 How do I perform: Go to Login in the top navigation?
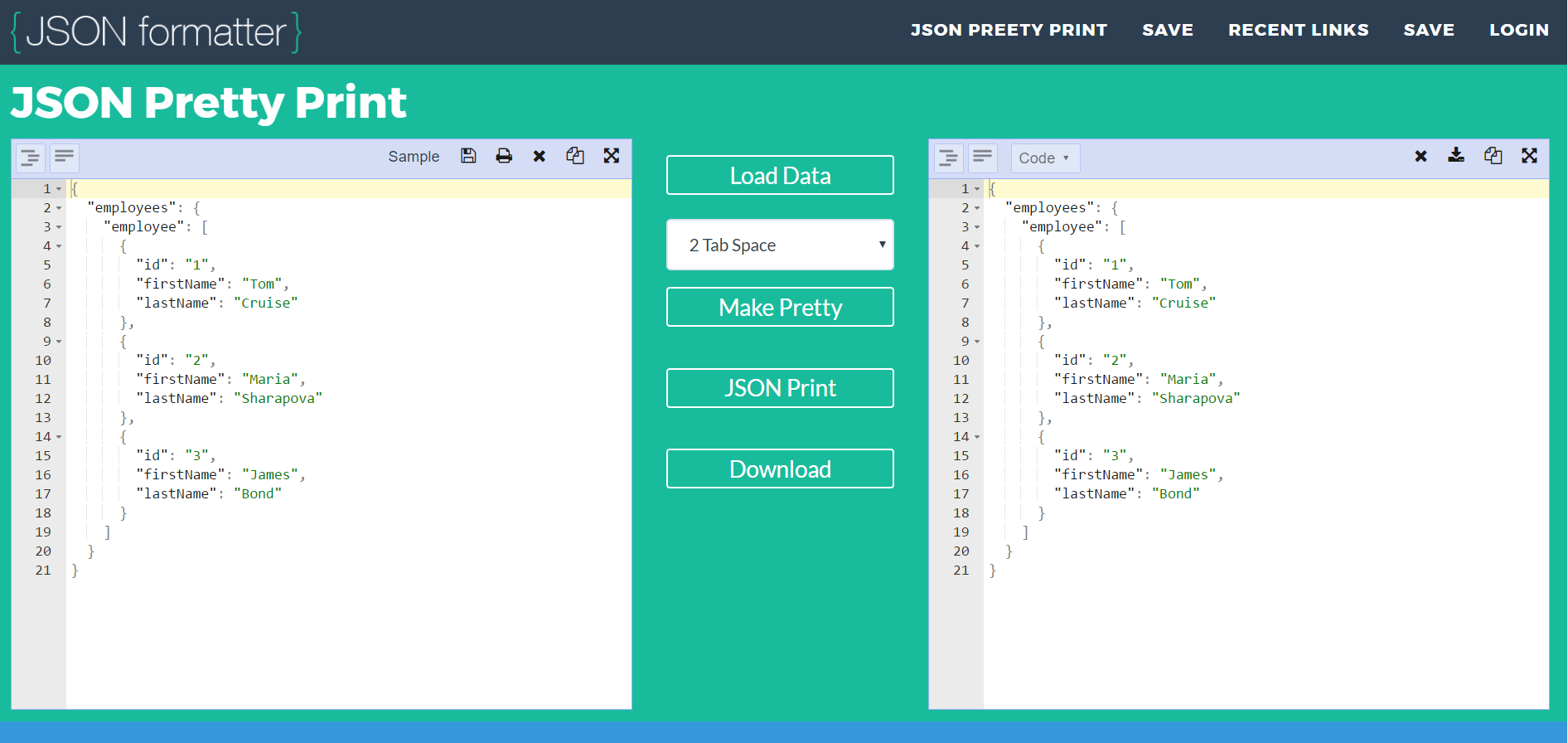coord(1518,30)
